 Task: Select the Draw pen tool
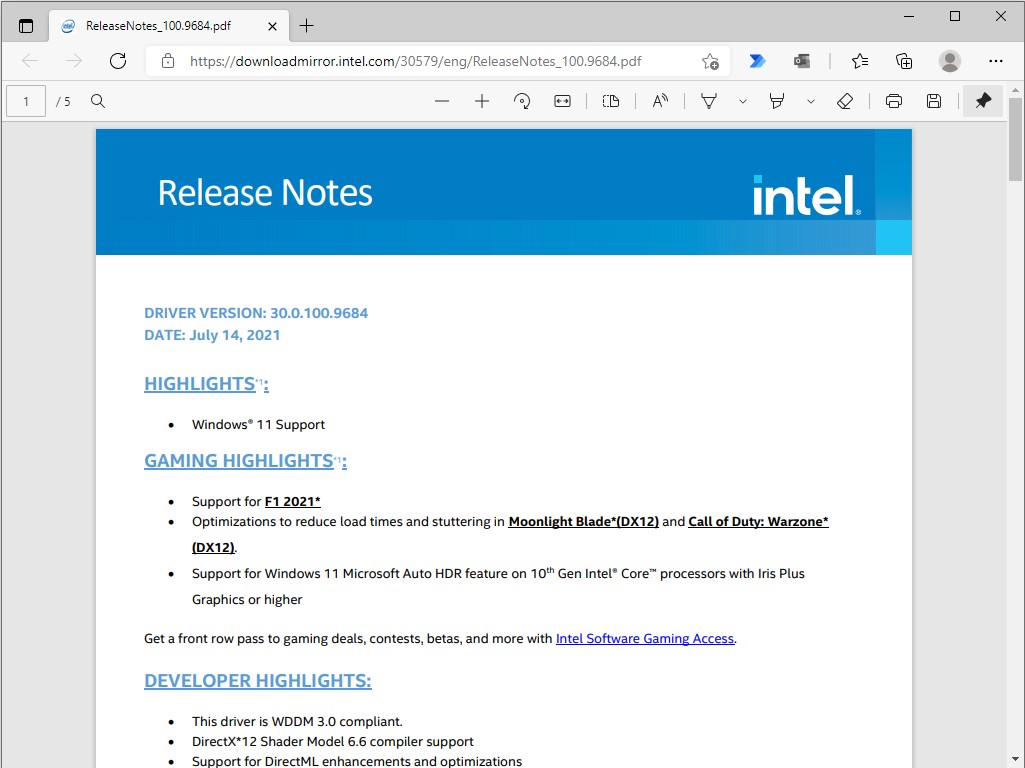point(709,101)
